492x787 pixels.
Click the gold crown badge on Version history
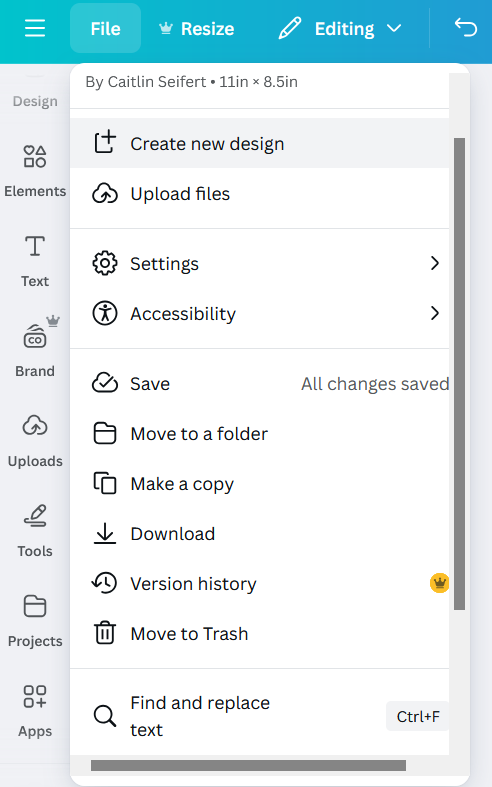(439, 583)
